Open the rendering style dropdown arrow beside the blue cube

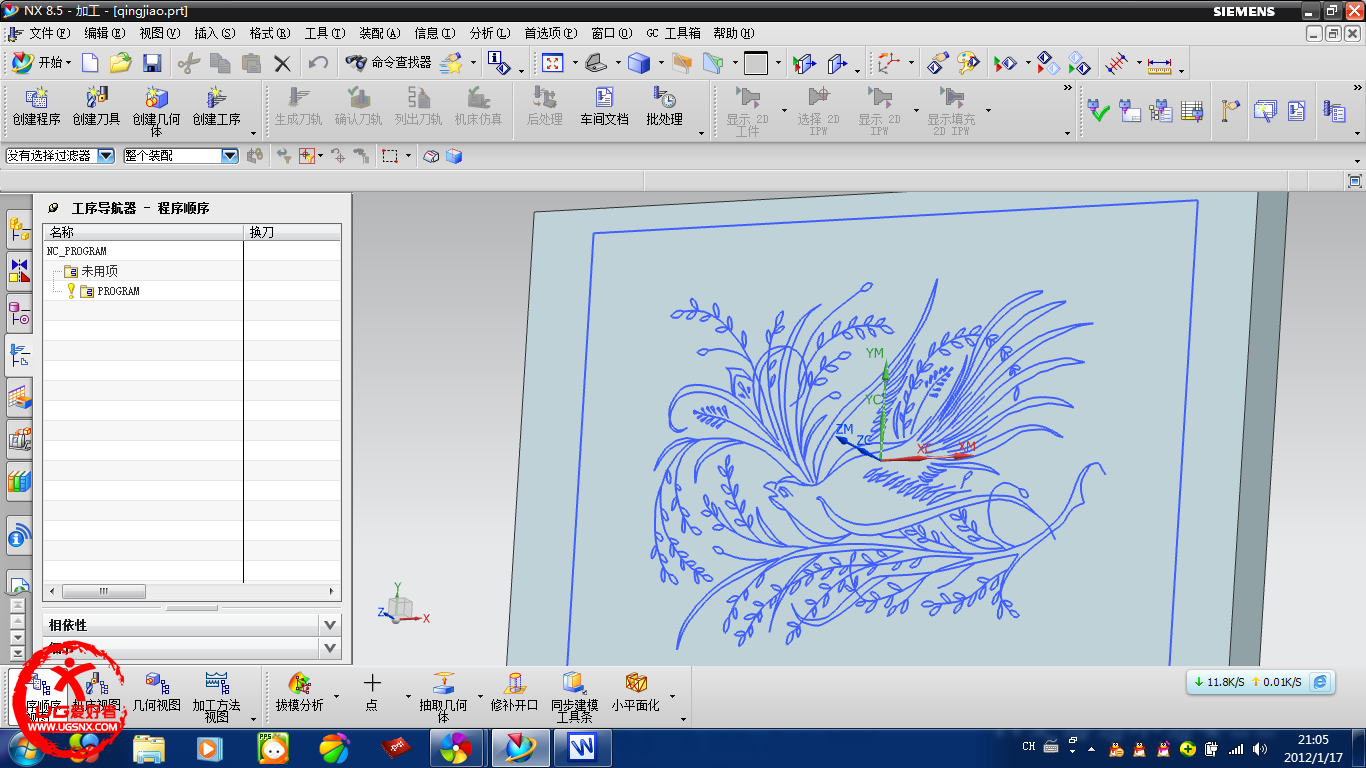[661, 63]
